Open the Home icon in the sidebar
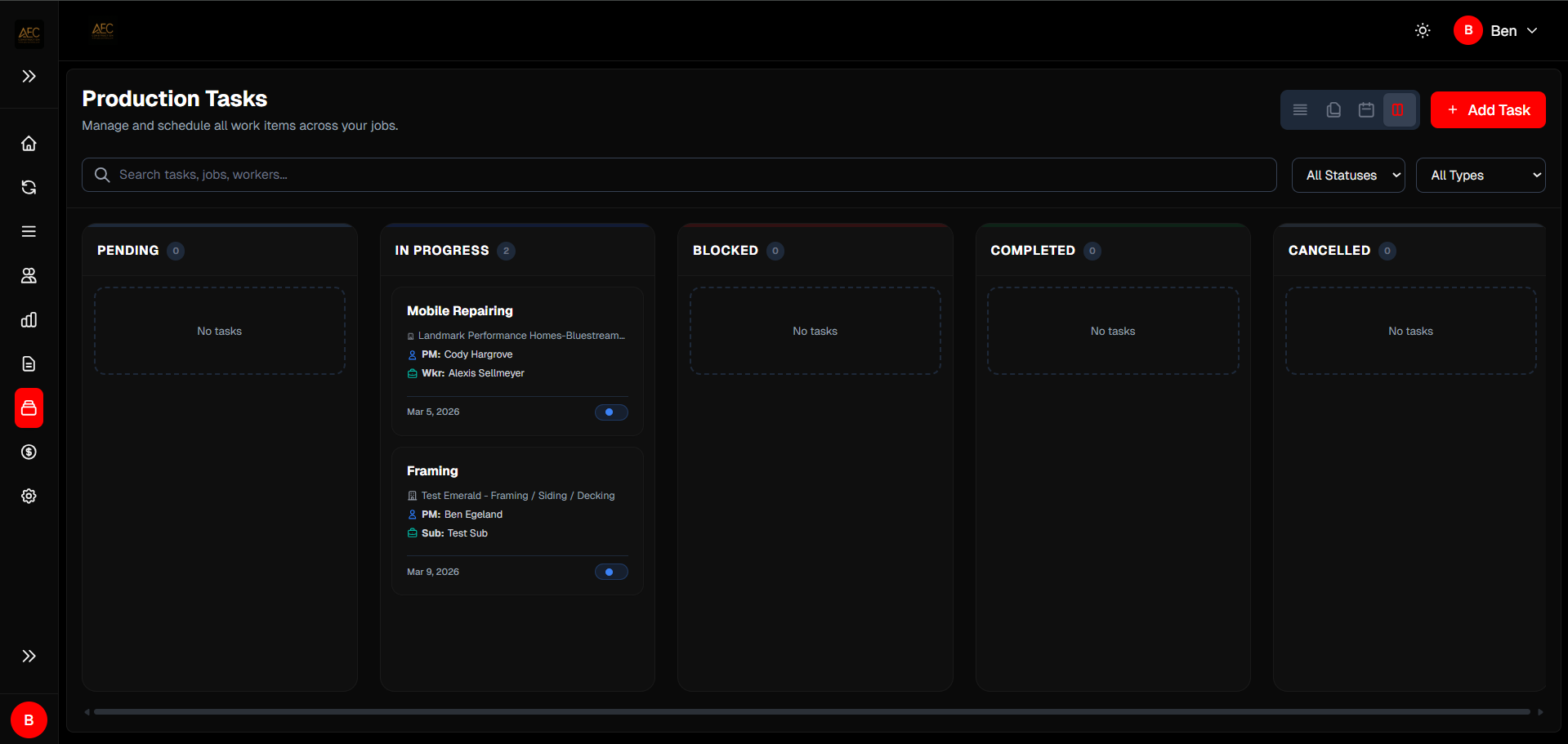 (29, 144)
